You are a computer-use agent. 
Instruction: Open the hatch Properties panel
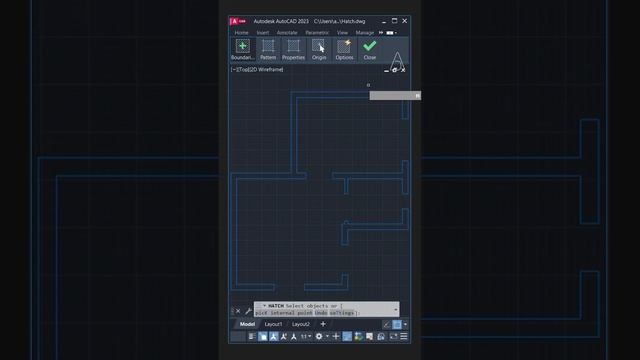pos(293,50)
